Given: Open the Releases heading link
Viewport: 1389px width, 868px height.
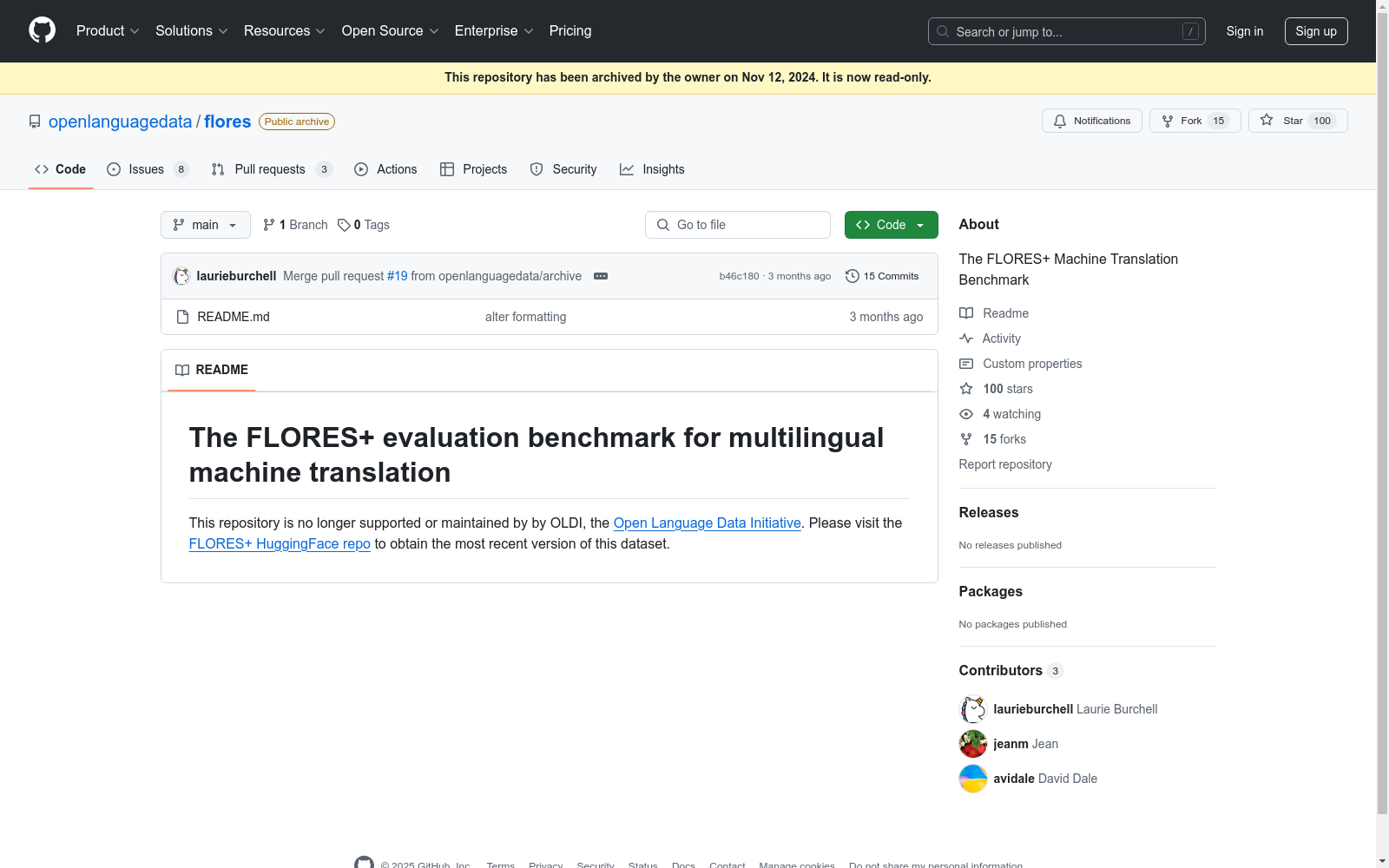Looking at the screenshot, I should pyautogui.click(x=989, y=512).
